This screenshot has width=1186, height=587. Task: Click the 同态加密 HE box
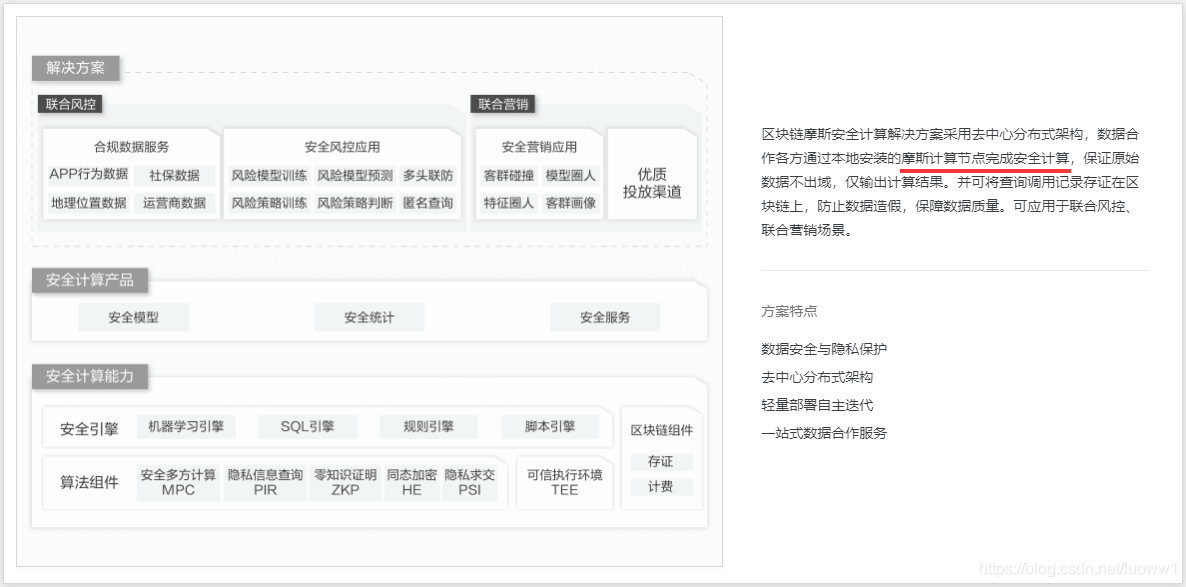pos(412,483)
